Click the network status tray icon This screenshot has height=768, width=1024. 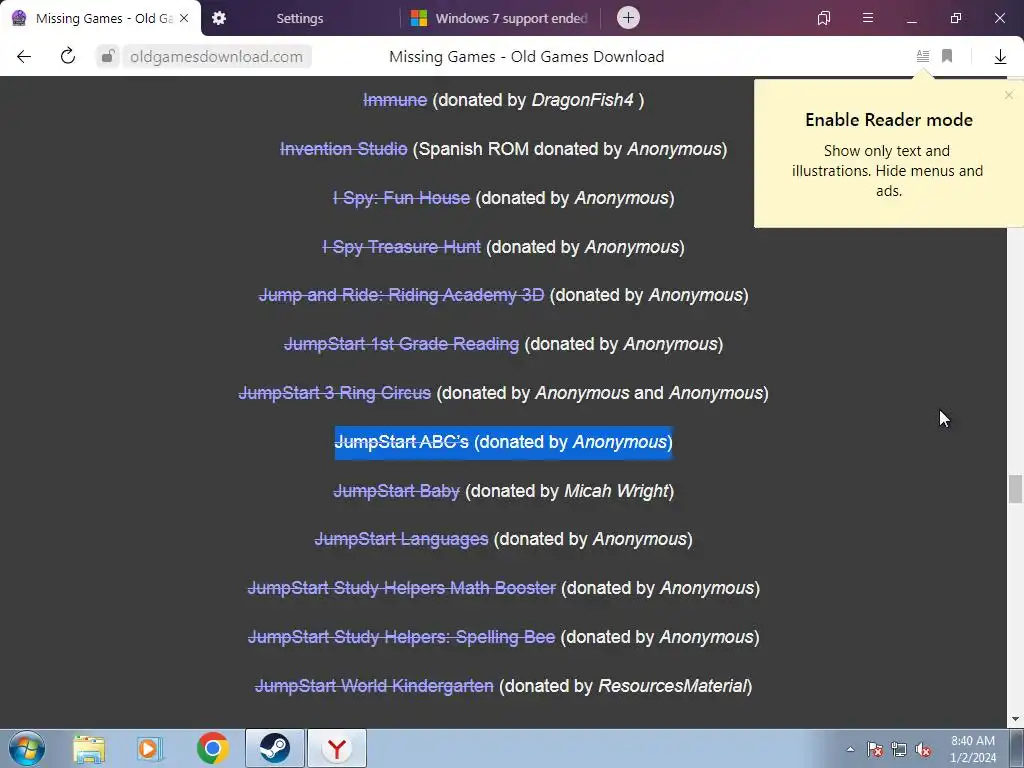click(x=899, y=750)
